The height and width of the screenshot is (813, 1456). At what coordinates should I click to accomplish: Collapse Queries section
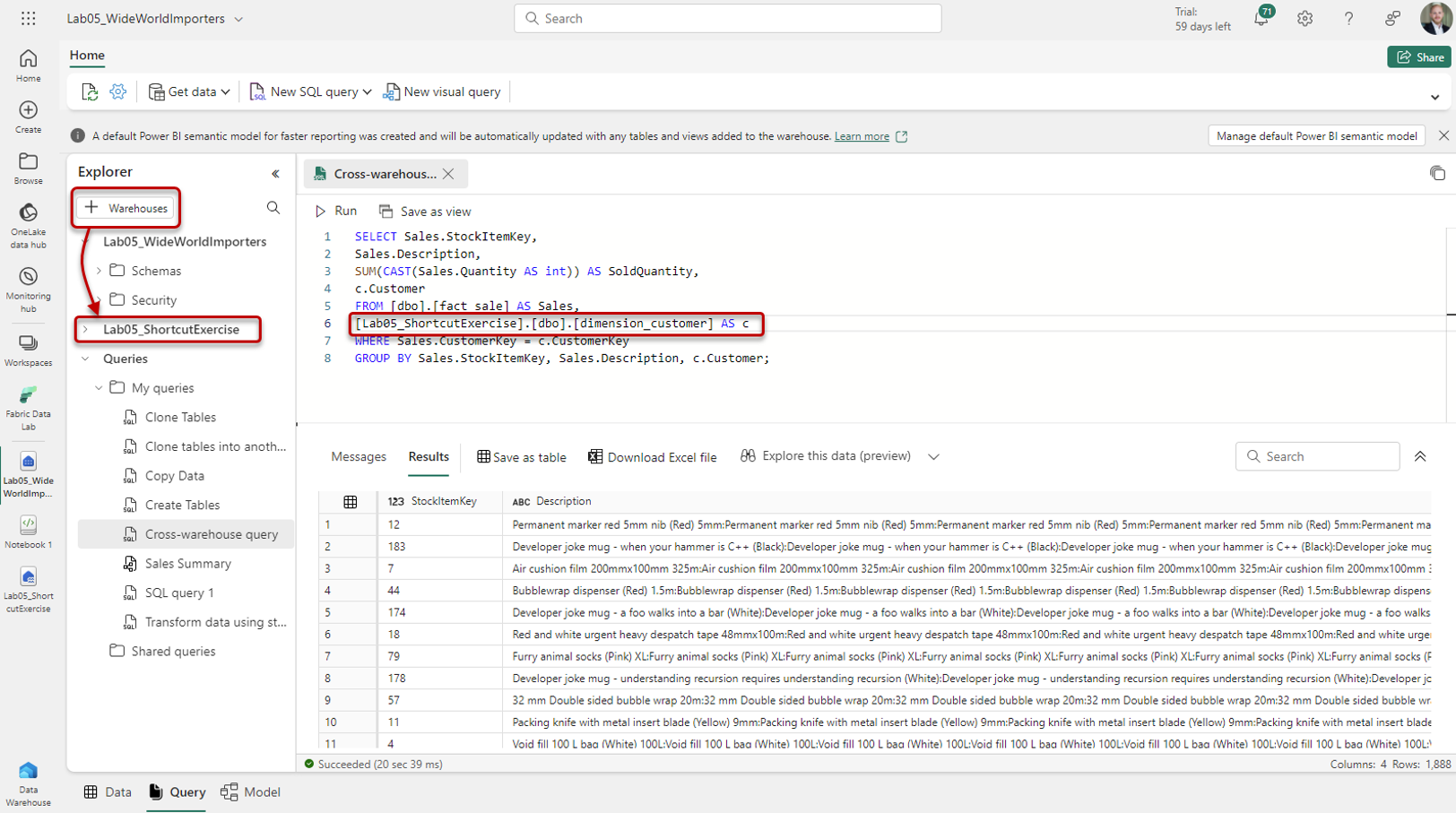click(x=86, y=359)
